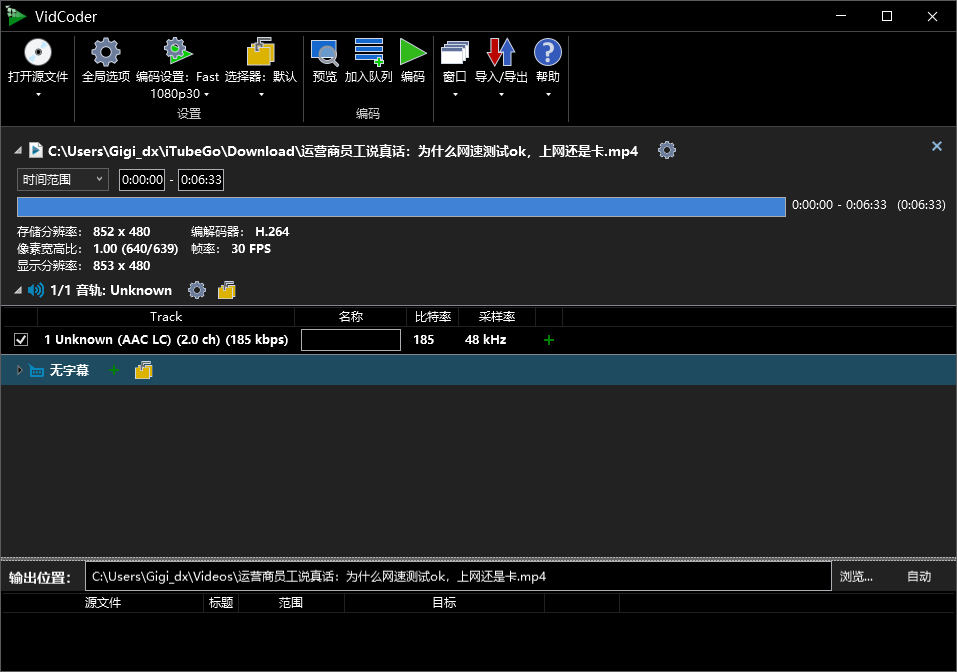Expand the picker dropdown arrow

point(261,95)
